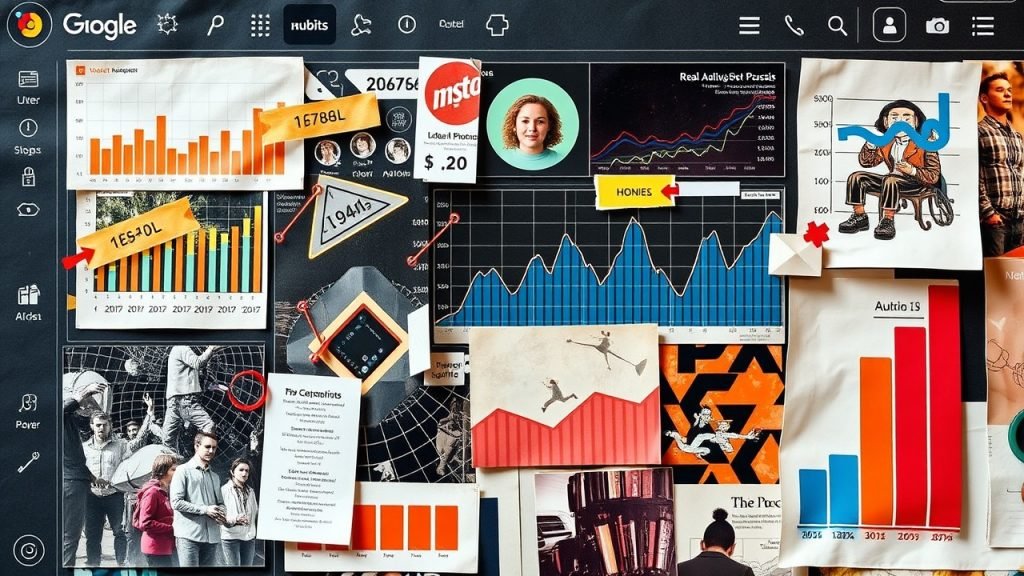Click the magnifier search icon at top right

(x=838, y=26)
